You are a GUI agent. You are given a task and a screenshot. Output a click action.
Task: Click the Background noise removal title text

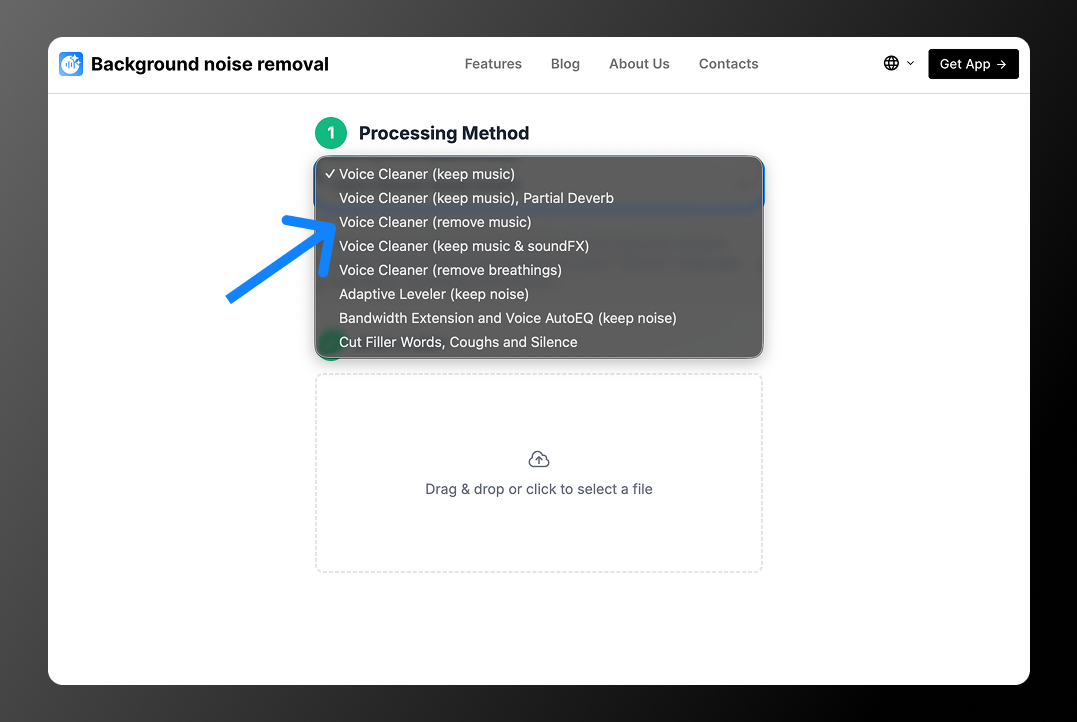[x=210, y=64]
